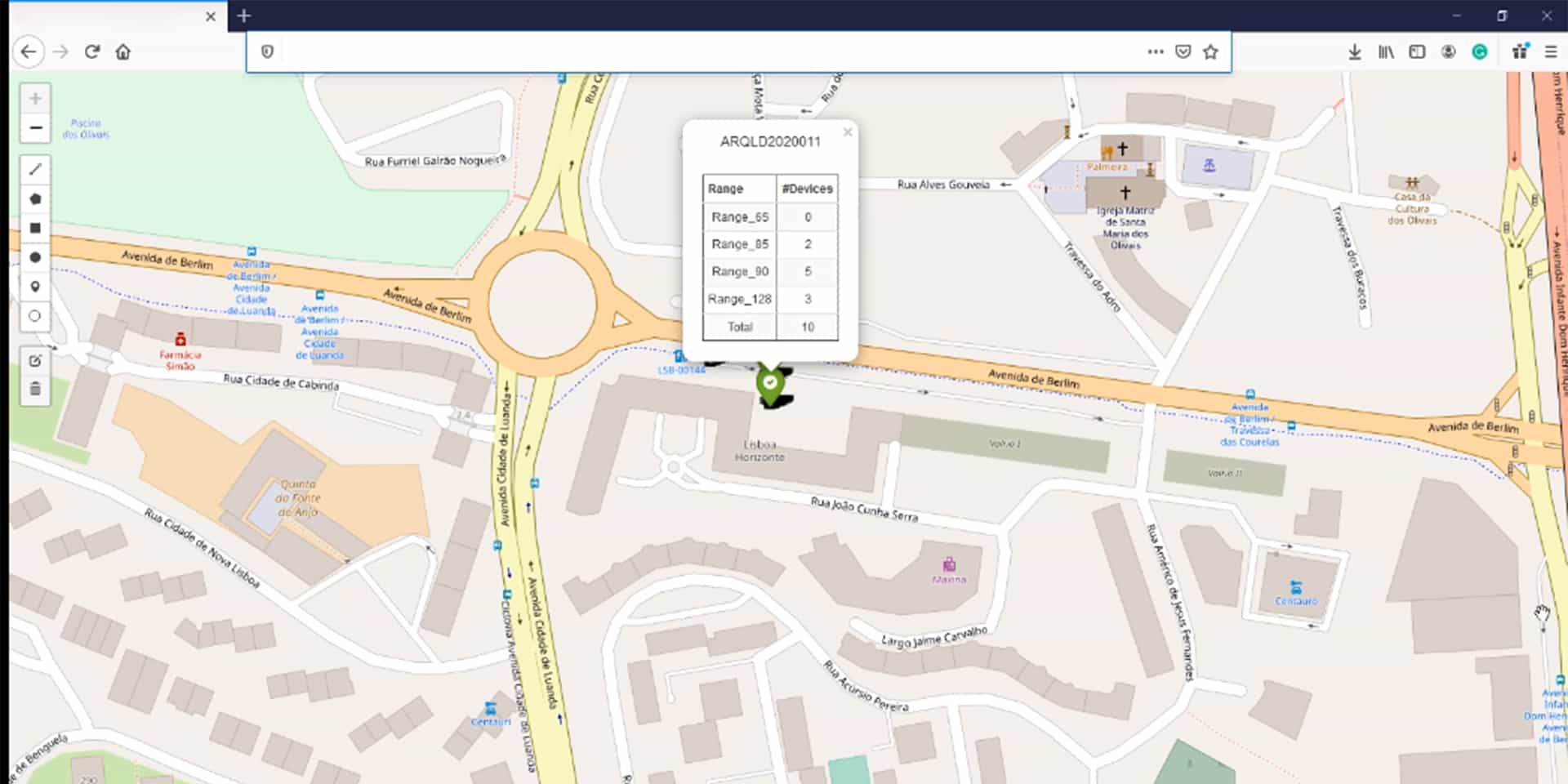Open the Firefox downloads panel

point(1354,51)
